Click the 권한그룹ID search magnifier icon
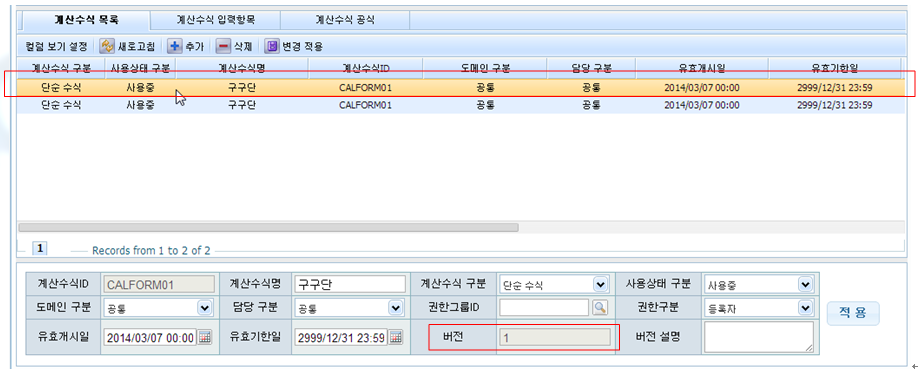 pyautogui.click(x=600, y=307)
